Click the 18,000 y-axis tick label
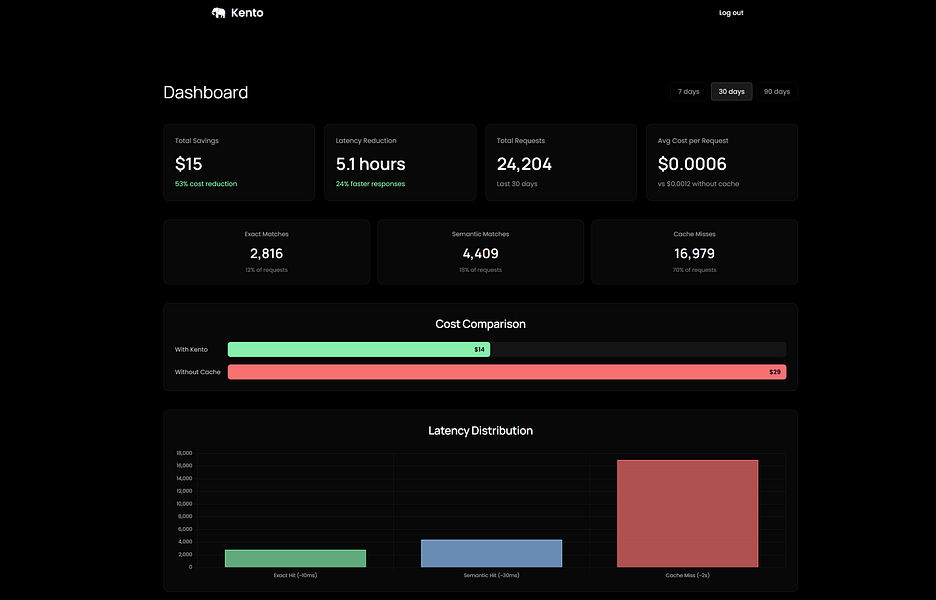Screen dimensions: 936x600 [x=184, y=453]
